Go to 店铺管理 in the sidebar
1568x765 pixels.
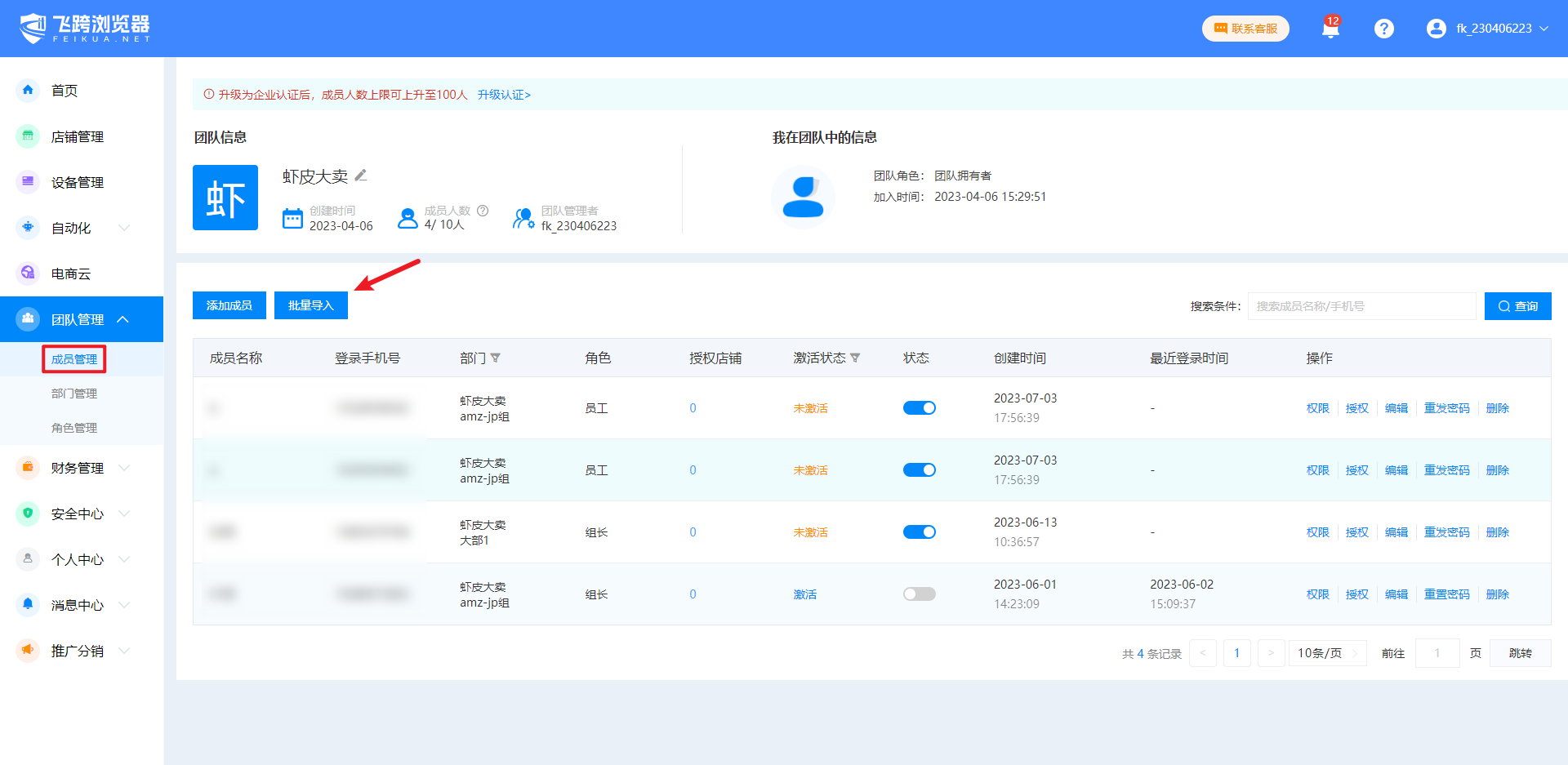(78, 136)
